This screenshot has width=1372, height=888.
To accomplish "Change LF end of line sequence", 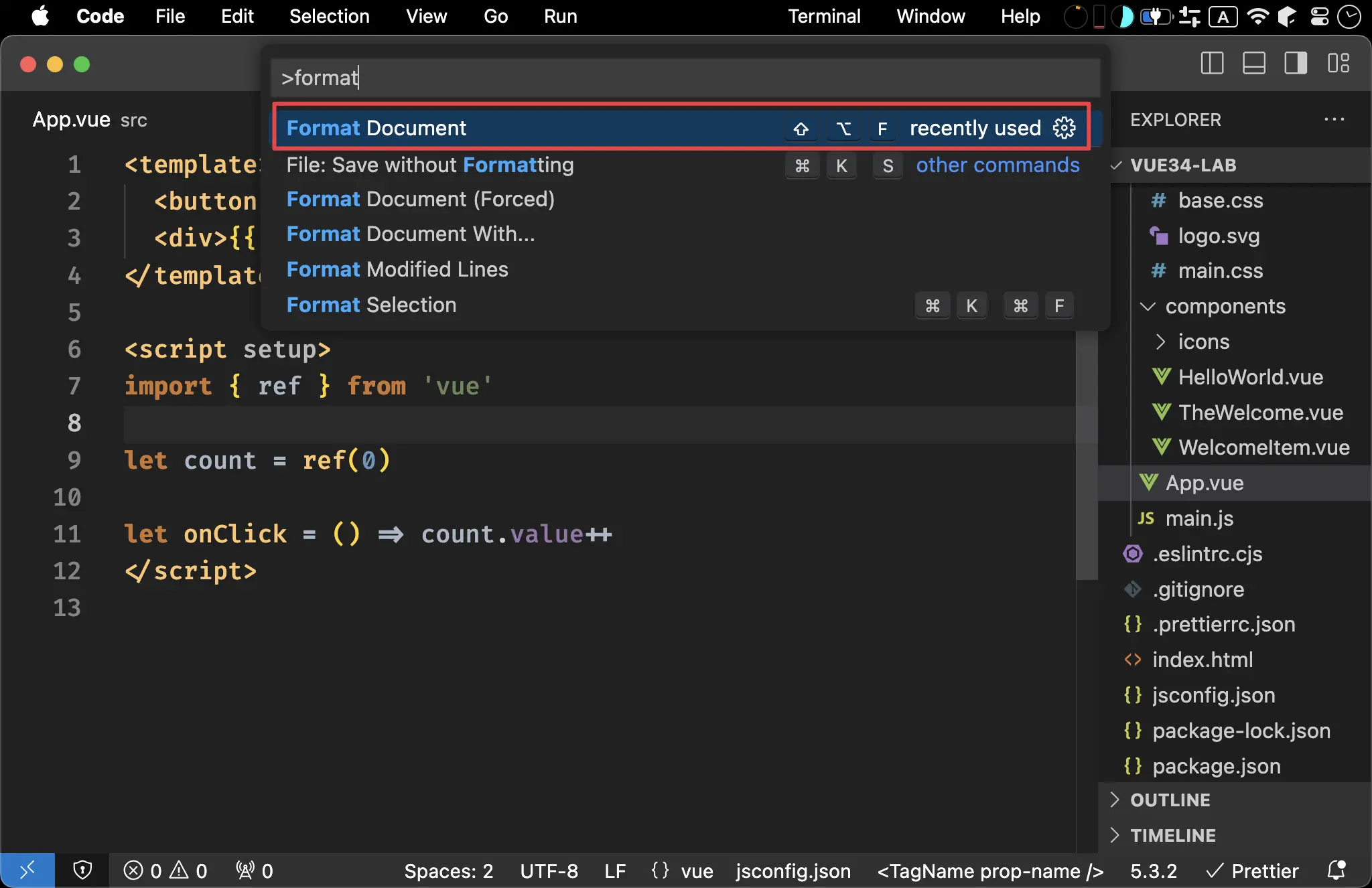I will pos(615,871).
